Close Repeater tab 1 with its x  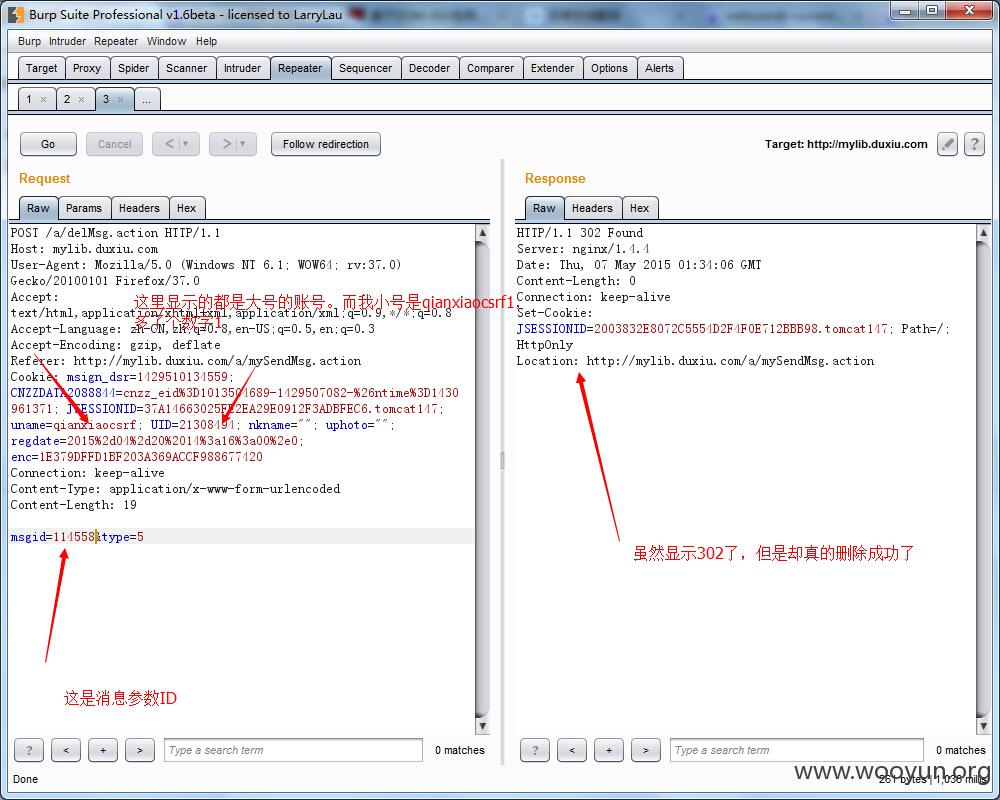coord(43,100)
